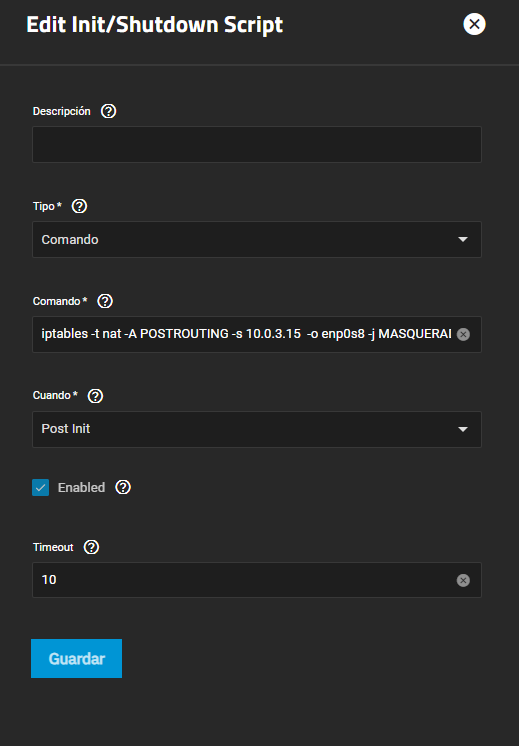This screenshot has height=746, width=519.
Task: Click the Enabled checkbox label
Action: pos(81,488)
